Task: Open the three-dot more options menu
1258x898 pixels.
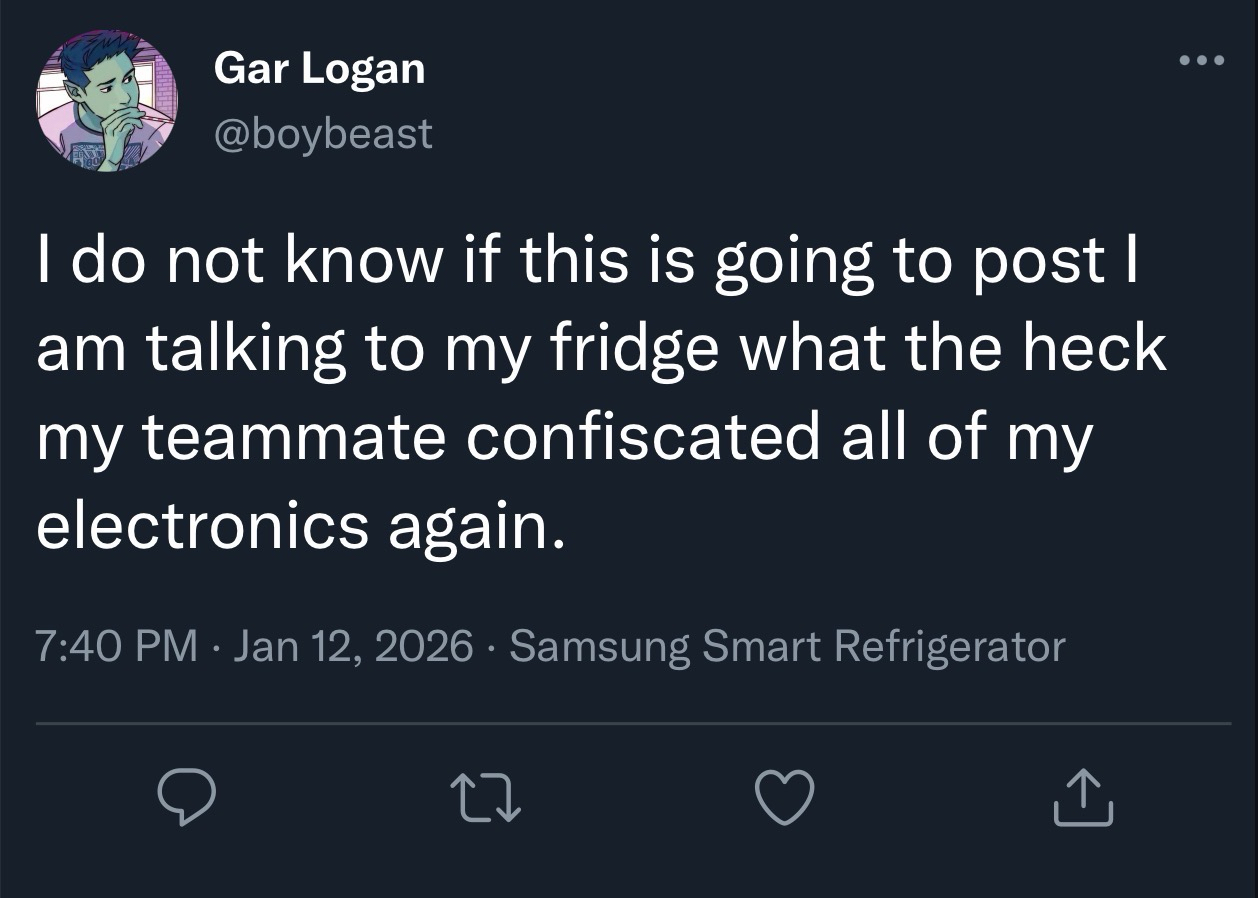Action: click(x=1200, y=61)
